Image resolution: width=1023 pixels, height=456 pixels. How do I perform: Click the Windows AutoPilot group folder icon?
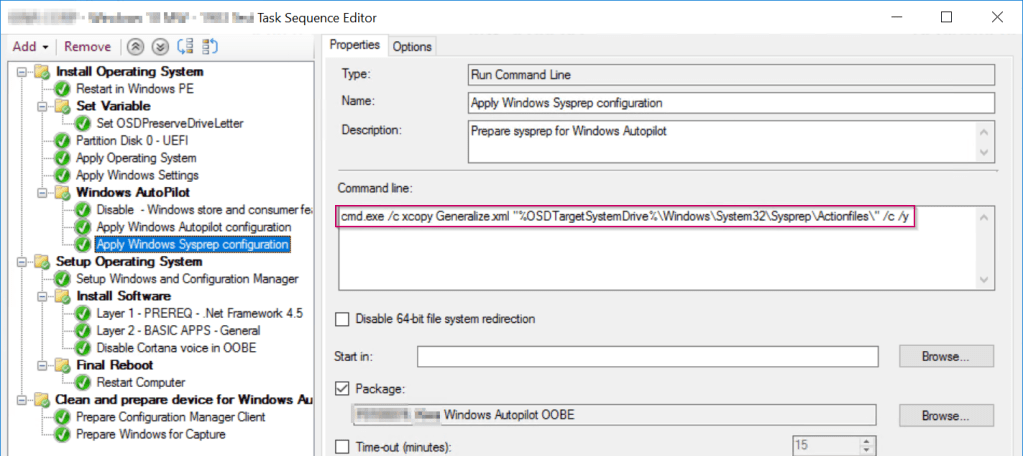tap(63, 192)
